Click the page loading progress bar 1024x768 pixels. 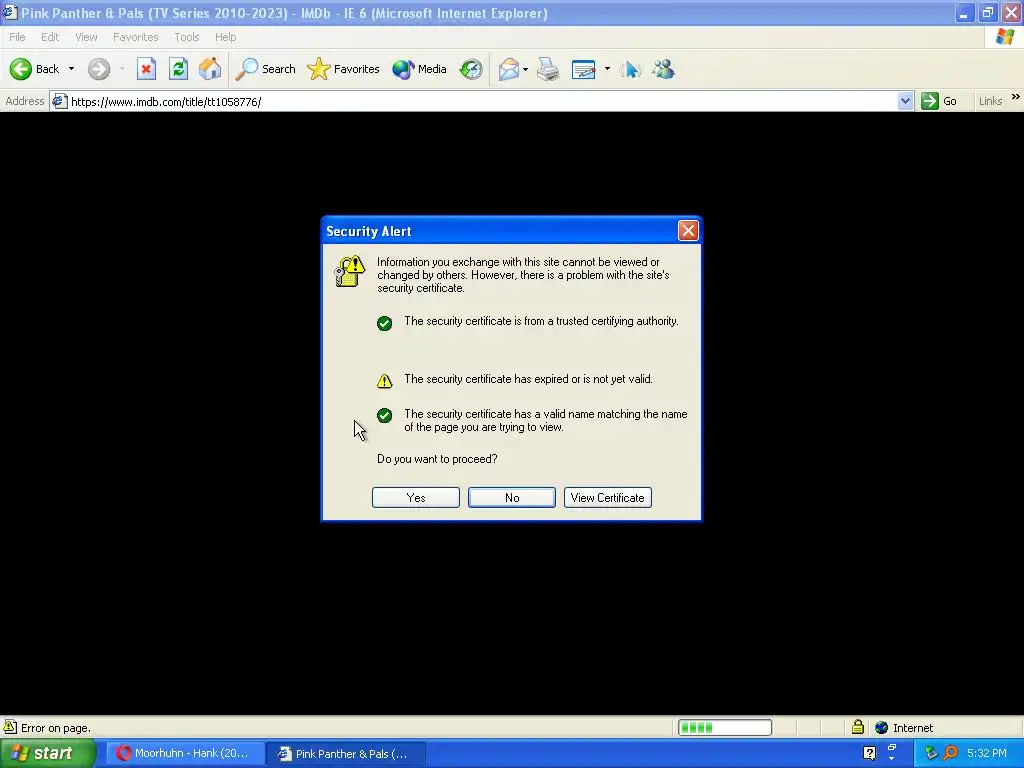coord(725,728)
